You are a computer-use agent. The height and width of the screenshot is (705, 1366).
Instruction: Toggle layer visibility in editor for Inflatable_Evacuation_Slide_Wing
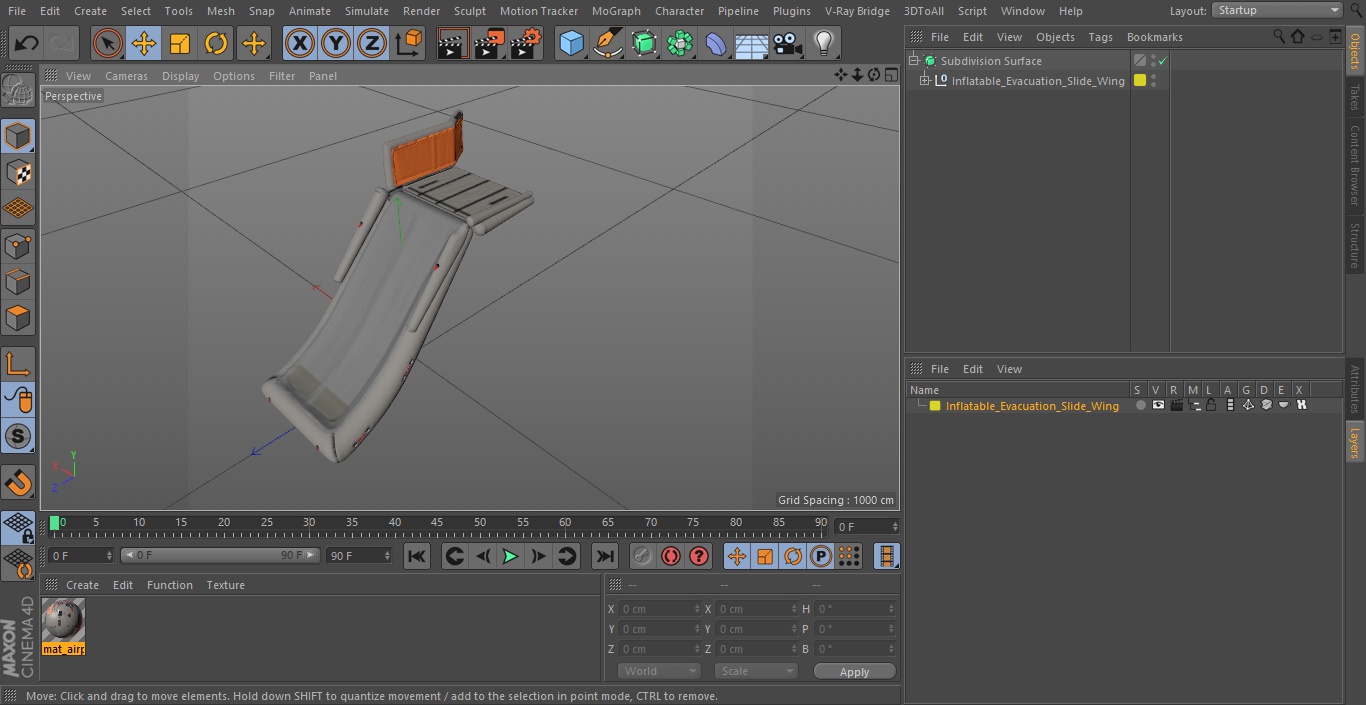coord(1158,405)
